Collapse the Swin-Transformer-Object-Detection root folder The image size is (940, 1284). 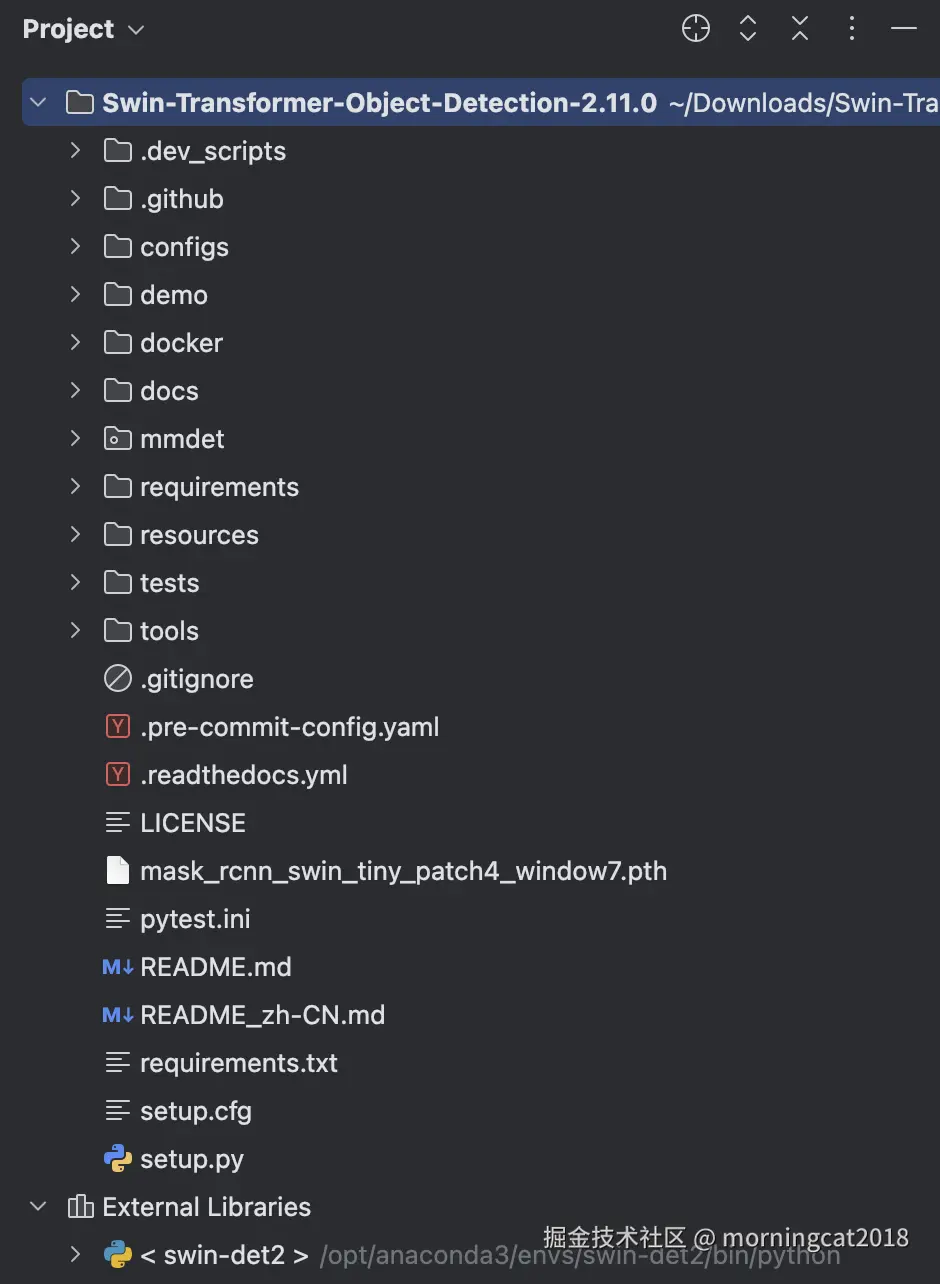pos(39,102)
